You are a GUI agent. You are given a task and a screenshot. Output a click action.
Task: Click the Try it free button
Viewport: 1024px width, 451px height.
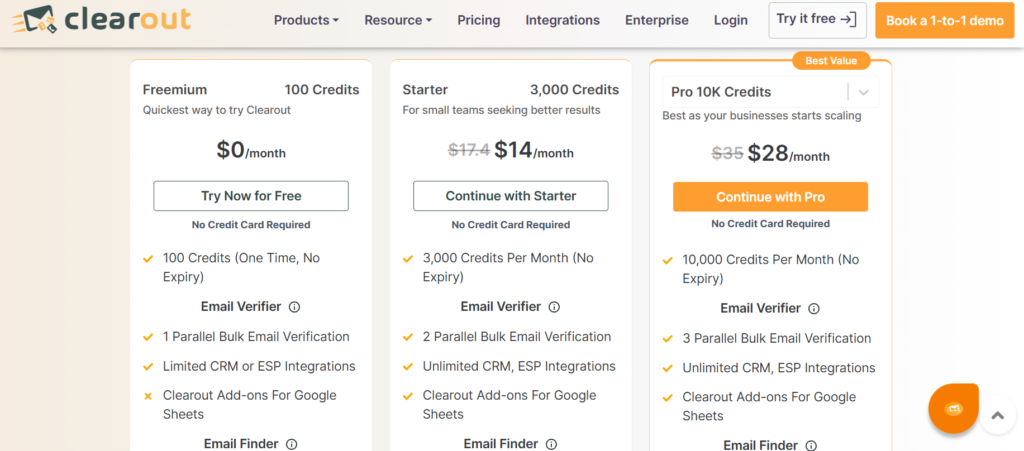(817, 20)
